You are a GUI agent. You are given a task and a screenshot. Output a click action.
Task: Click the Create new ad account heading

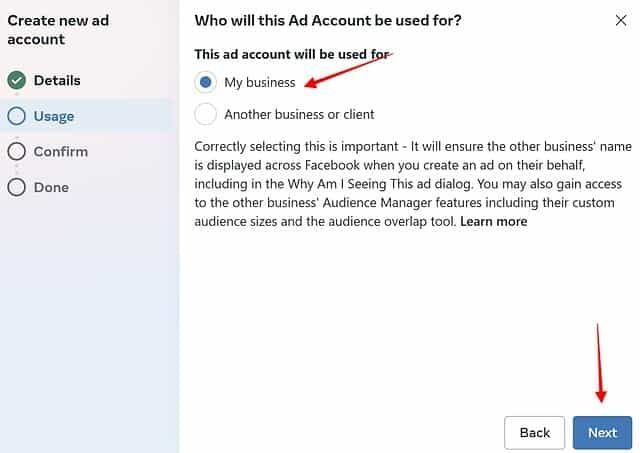click(58, 30)
